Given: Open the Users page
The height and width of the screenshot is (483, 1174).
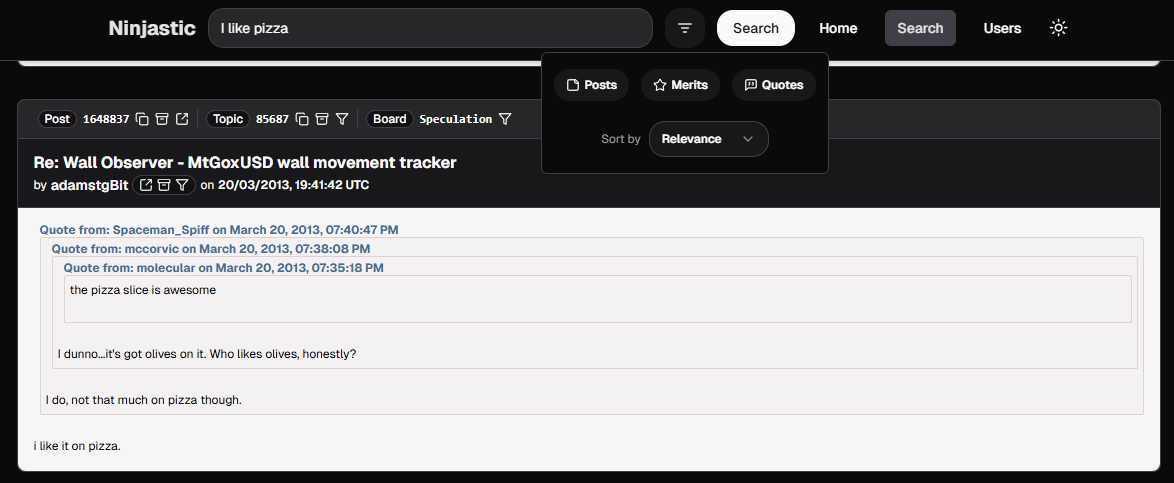Looking at the screenshot, I should pyautogui.click(x=1002, y=28).
